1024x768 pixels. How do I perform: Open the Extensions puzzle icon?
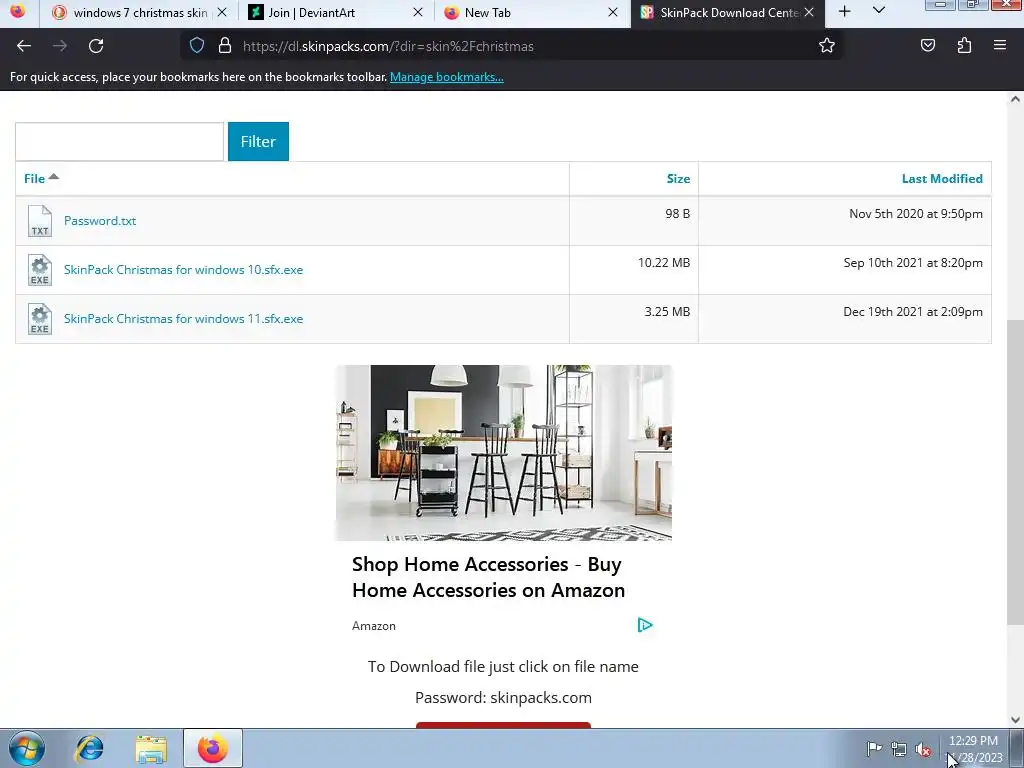point(964,46)
